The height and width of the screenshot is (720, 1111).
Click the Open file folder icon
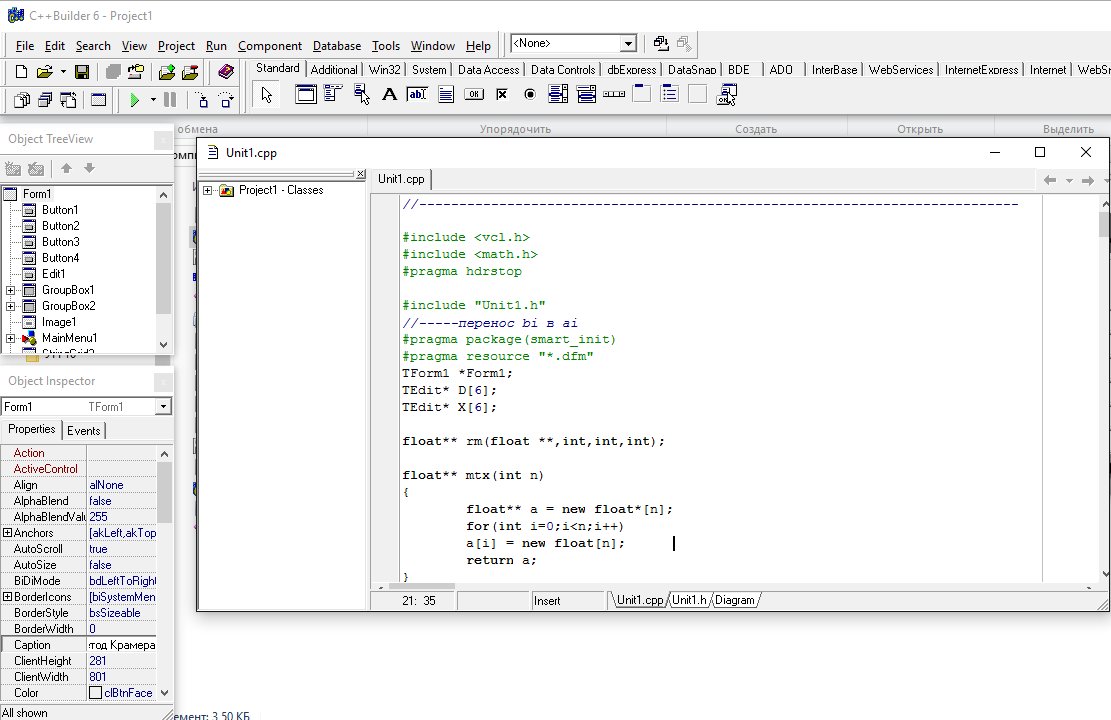pos(45,72)
